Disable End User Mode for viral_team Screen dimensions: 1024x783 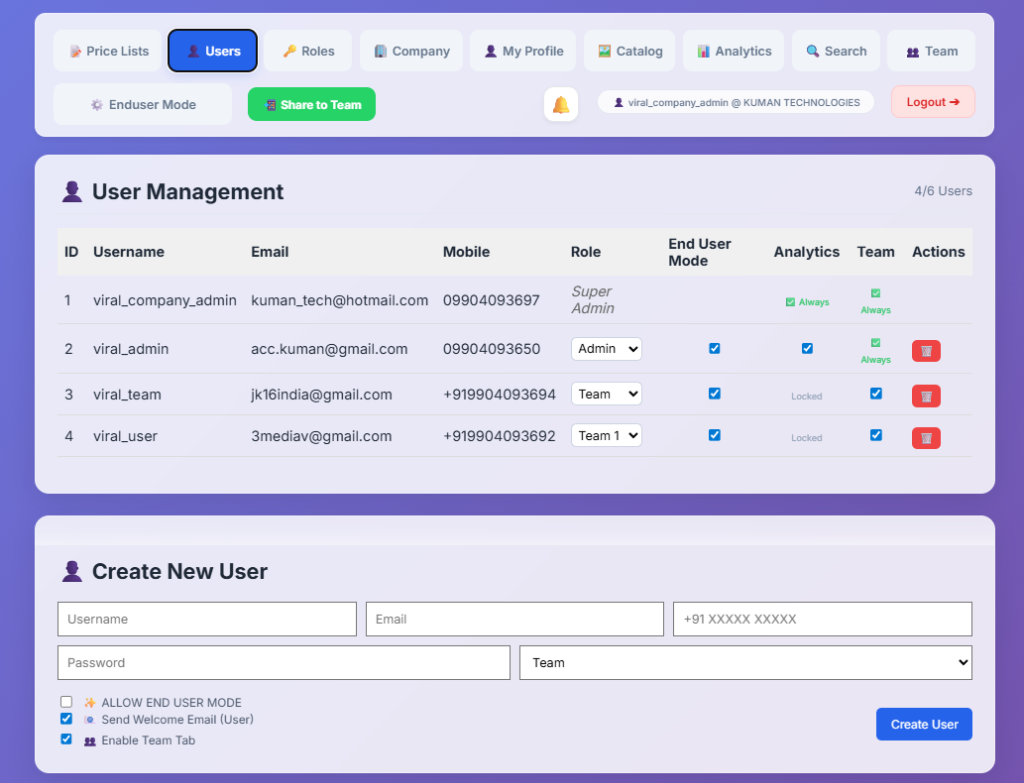pos(714,393)
